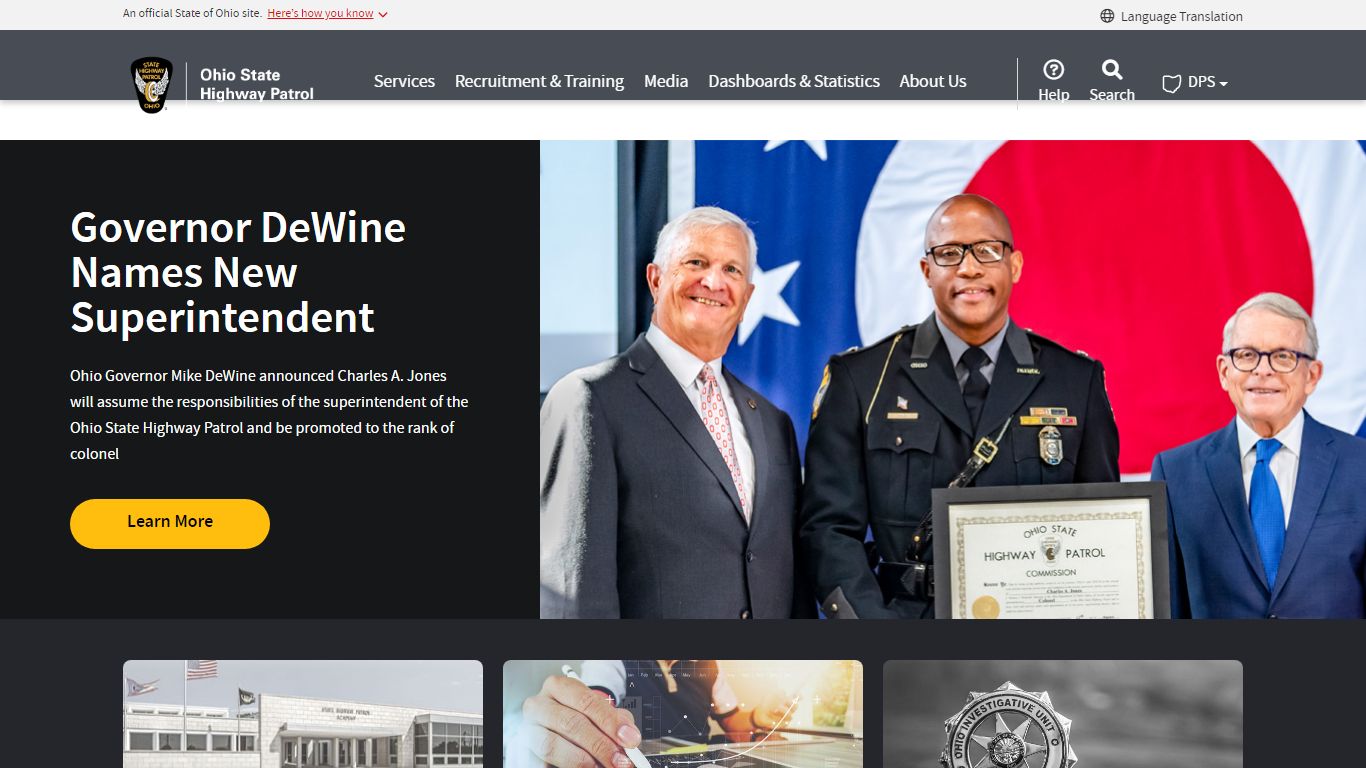
Task: Click the Ohio State Highway Patrol badge logo
Action: click(x=152, y=85)
